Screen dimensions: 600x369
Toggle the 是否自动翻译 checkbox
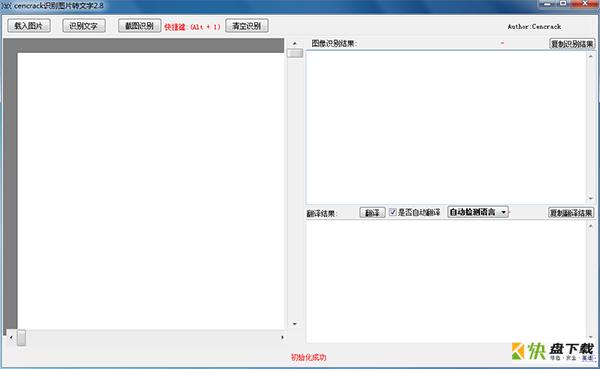[x=393, y=212]
